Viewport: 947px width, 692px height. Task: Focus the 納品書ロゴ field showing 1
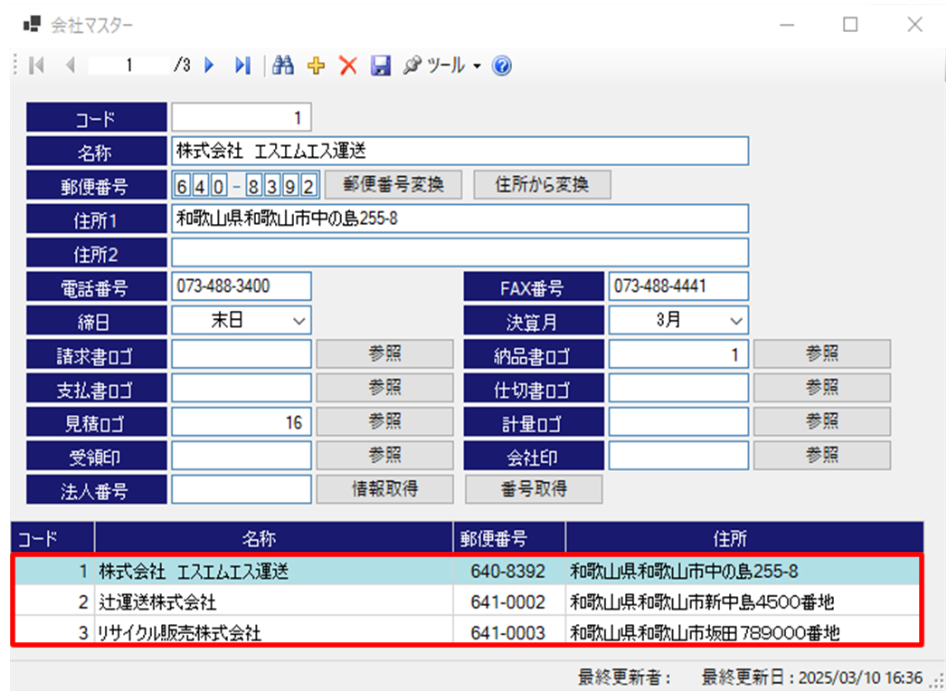pyautogui.click(x=678, y=354)
